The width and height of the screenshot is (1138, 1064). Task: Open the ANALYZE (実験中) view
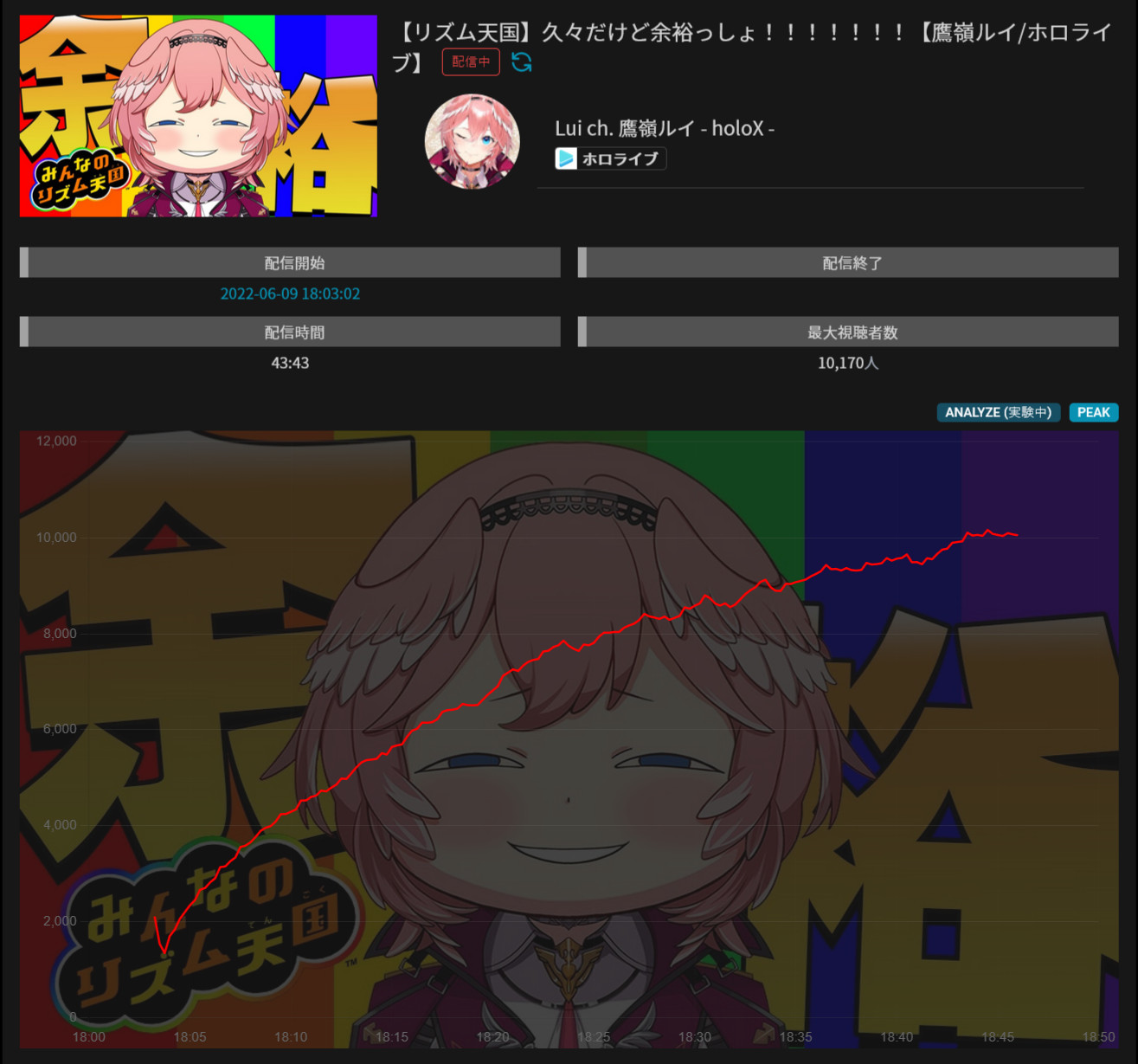pyautogui.click(x=998, y=412)
